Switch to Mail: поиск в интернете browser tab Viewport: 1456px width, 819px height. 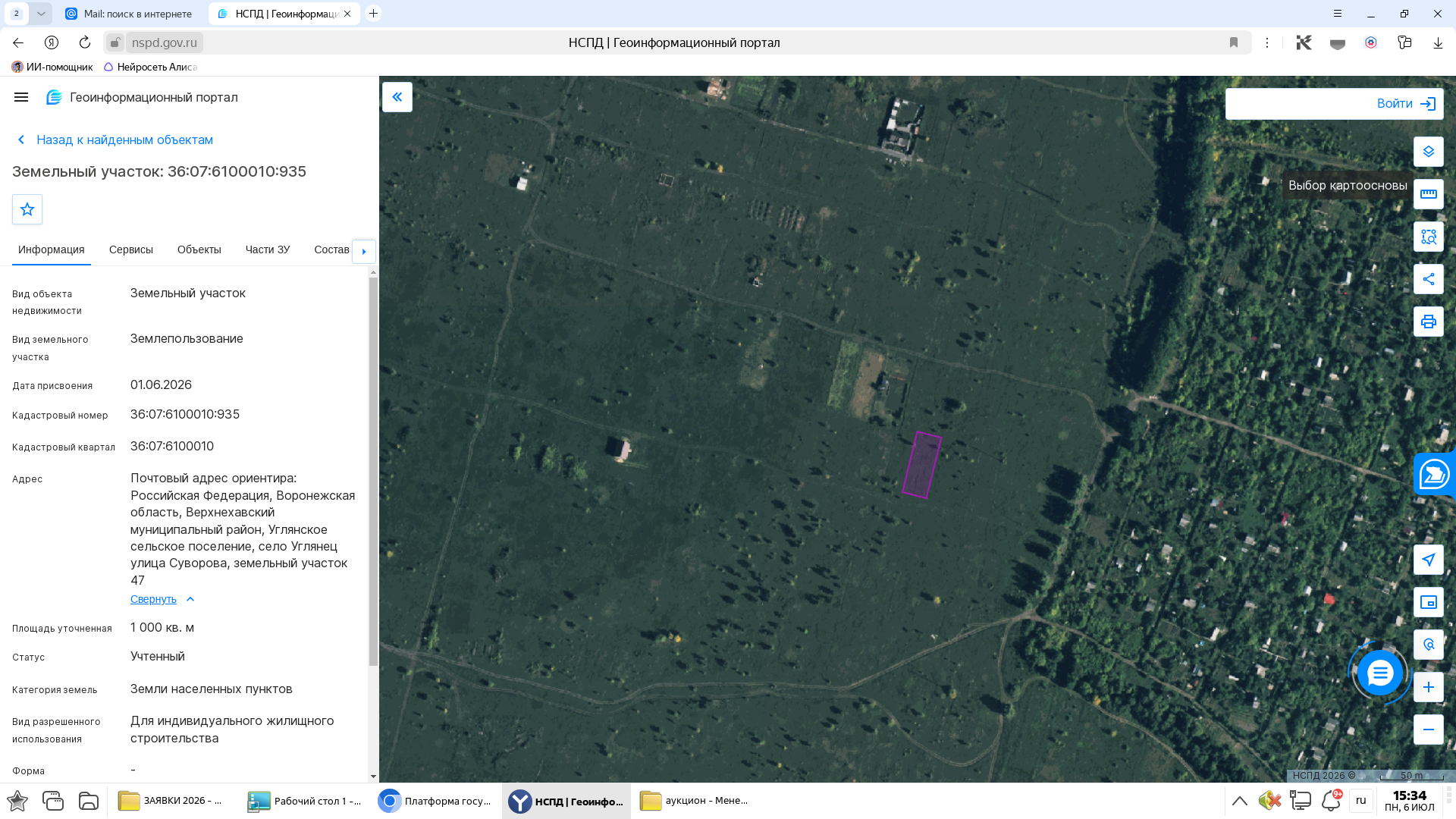pyautogui.click(x=129, y=14)
